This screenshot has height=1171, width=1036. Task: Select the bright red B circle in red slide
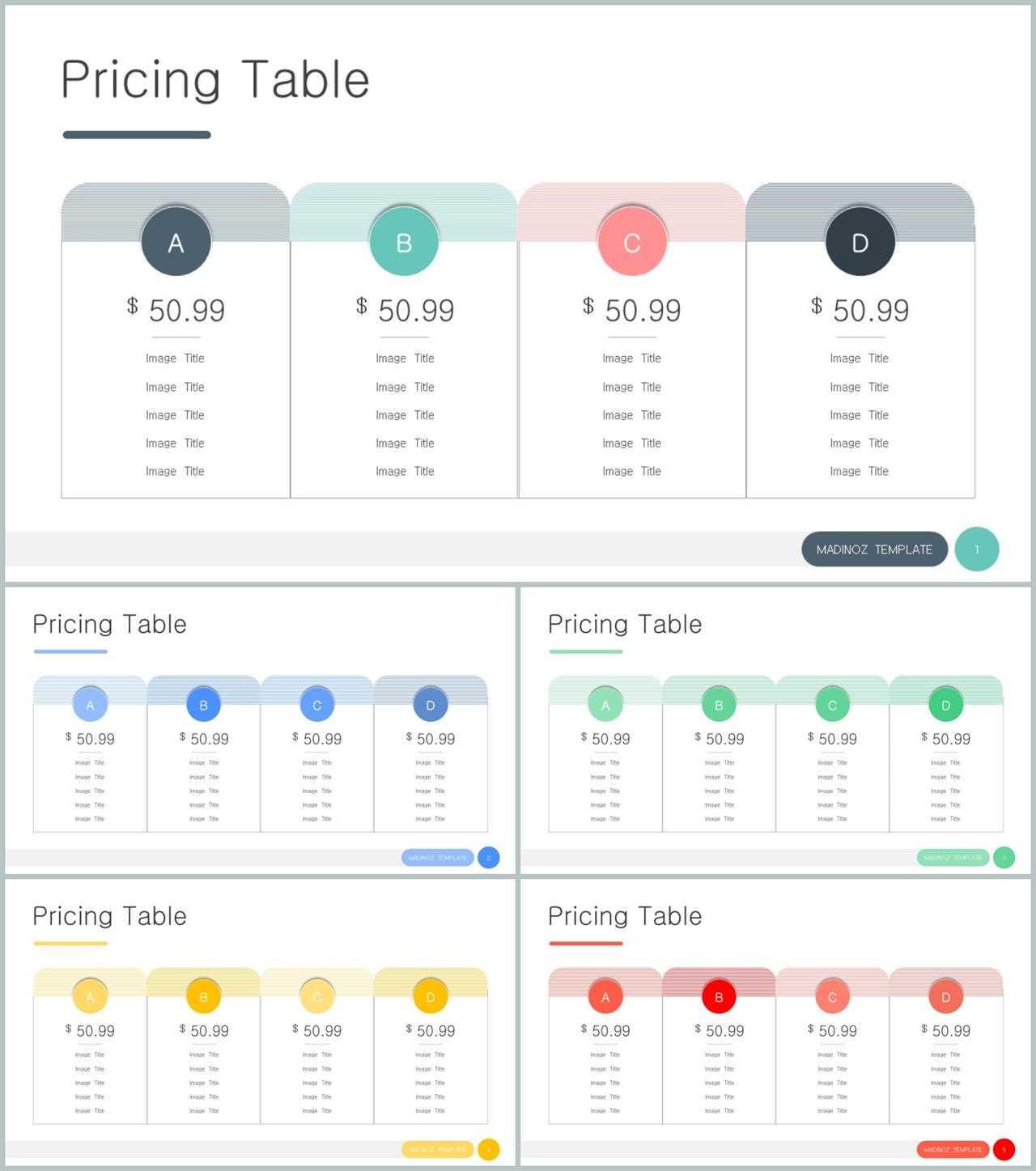[x=719, y=997]
